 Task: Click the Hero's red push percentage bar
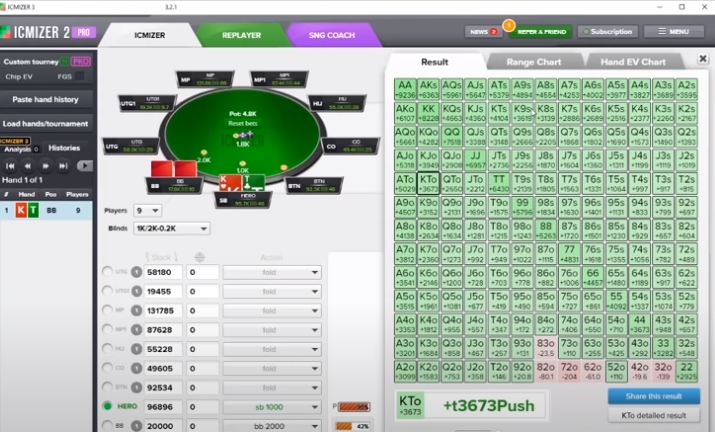353,406
